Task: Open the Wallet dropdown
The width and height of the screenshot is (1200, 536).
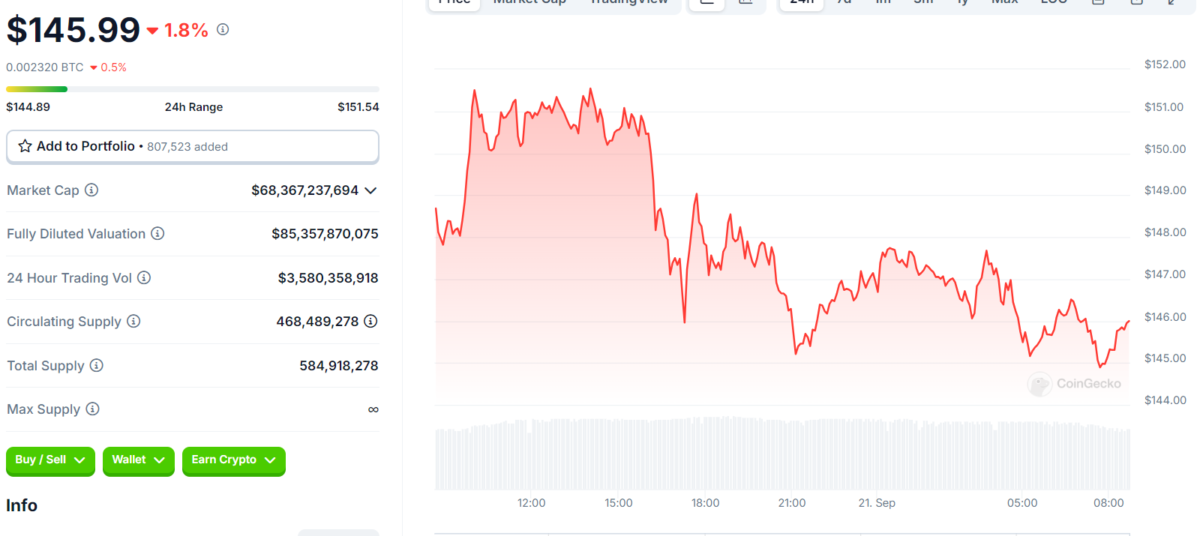Action: pyautogui.click(x=138, y=460)
